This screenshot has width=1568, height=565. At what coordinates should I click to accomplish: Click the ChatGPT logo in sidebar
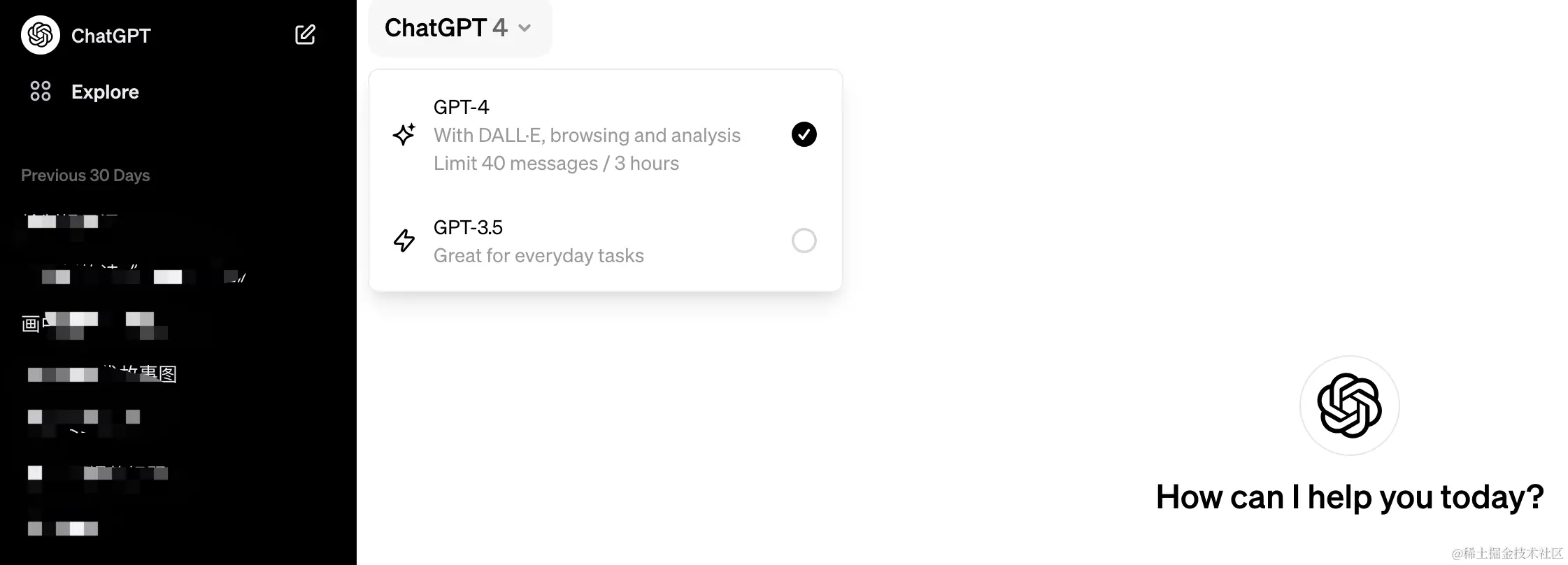pos(41,35)
